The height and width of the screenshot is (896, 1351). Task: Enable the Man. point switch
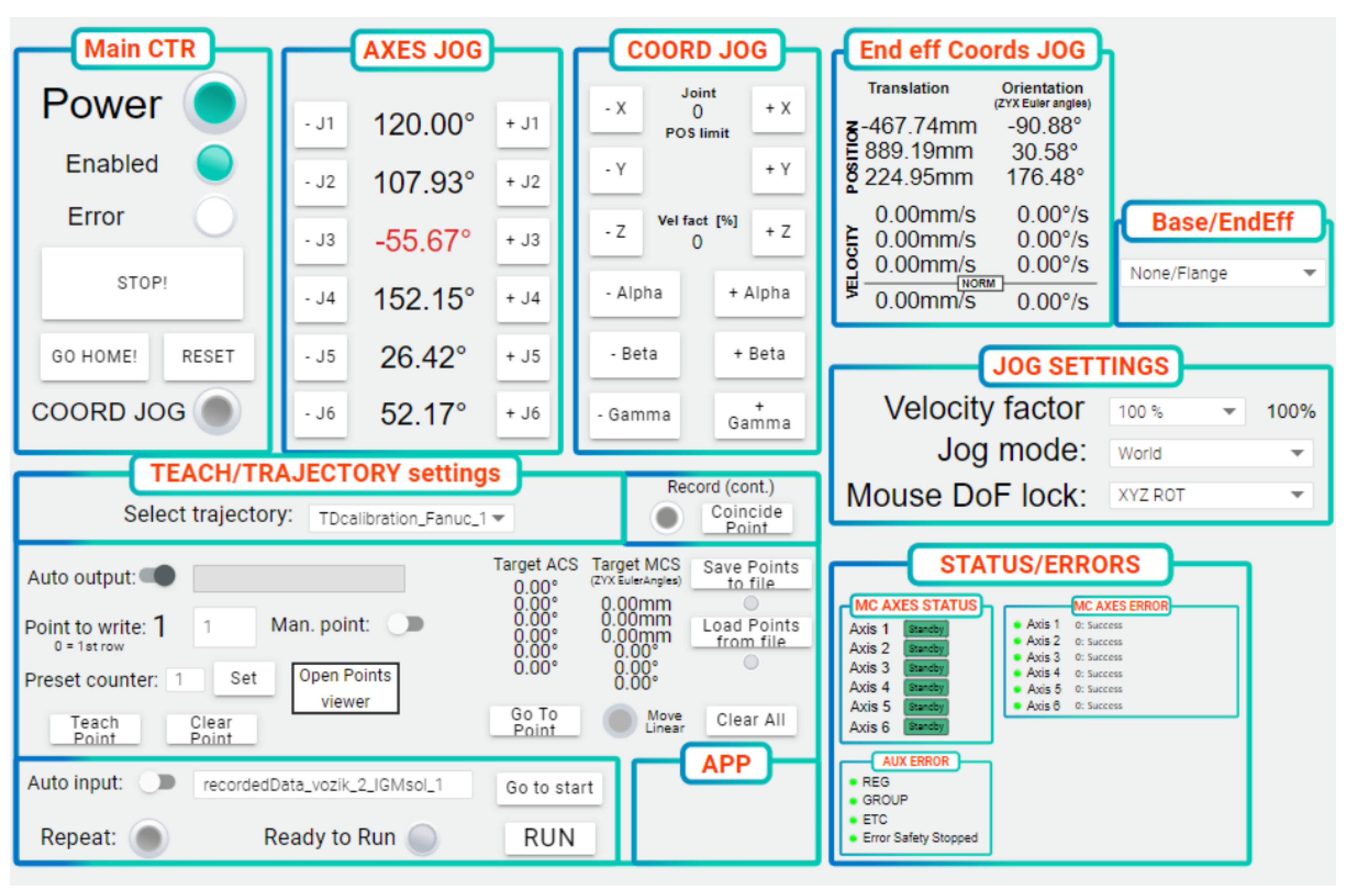click(x=406, y=624)
